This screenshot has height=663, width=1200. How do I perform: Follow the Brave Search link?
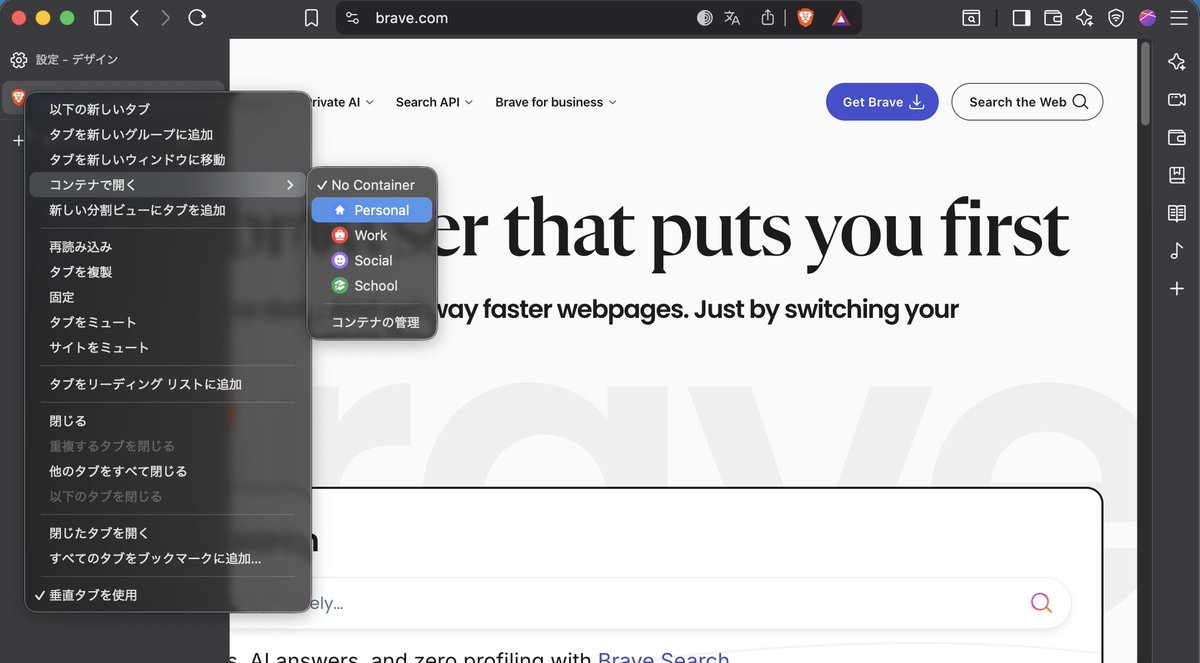tap(663, 657)
